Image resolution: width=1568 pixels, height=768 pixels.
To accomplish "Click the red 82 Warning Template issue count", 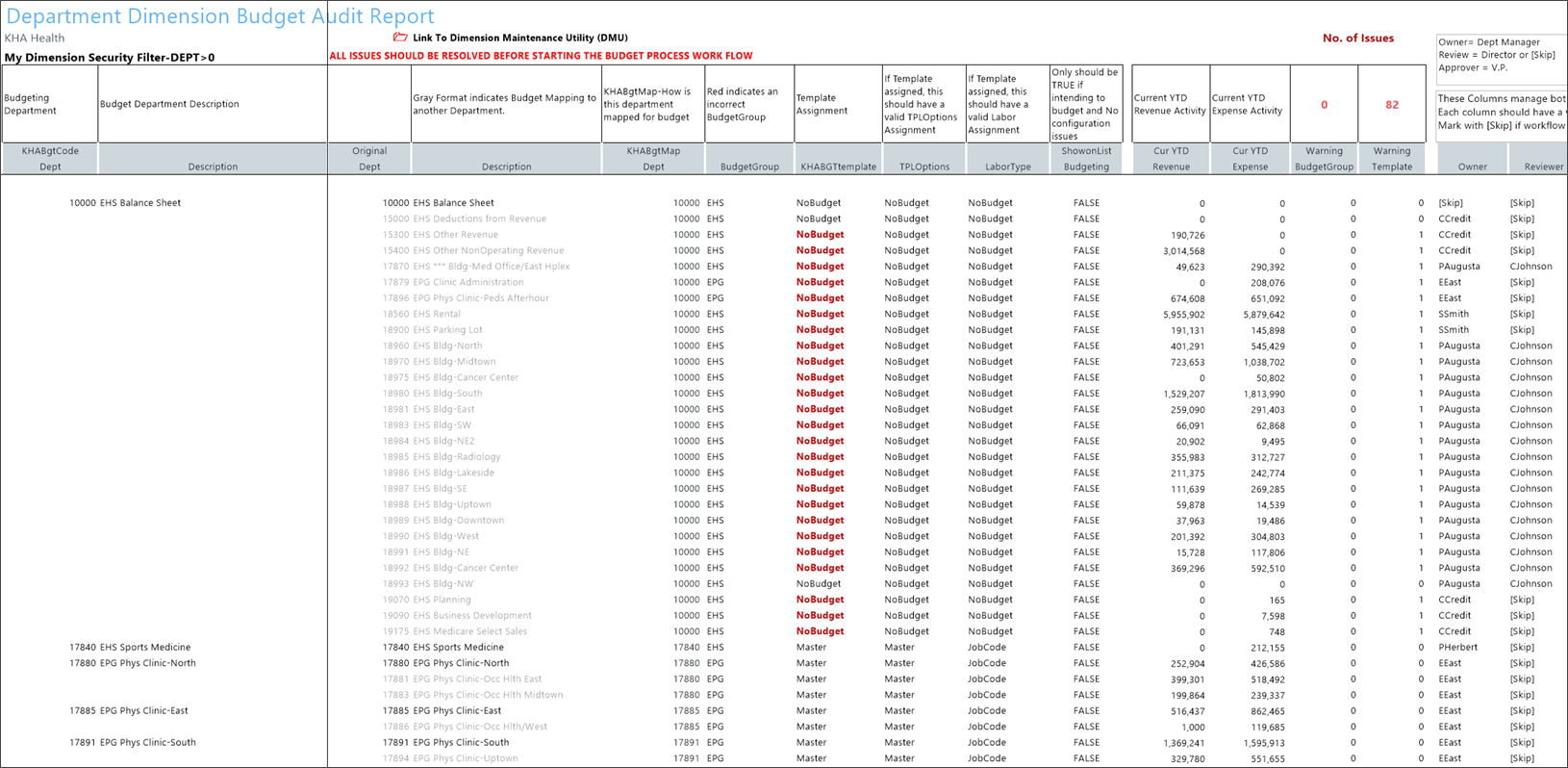I will pyautogui.click(x=1391, y=105).
